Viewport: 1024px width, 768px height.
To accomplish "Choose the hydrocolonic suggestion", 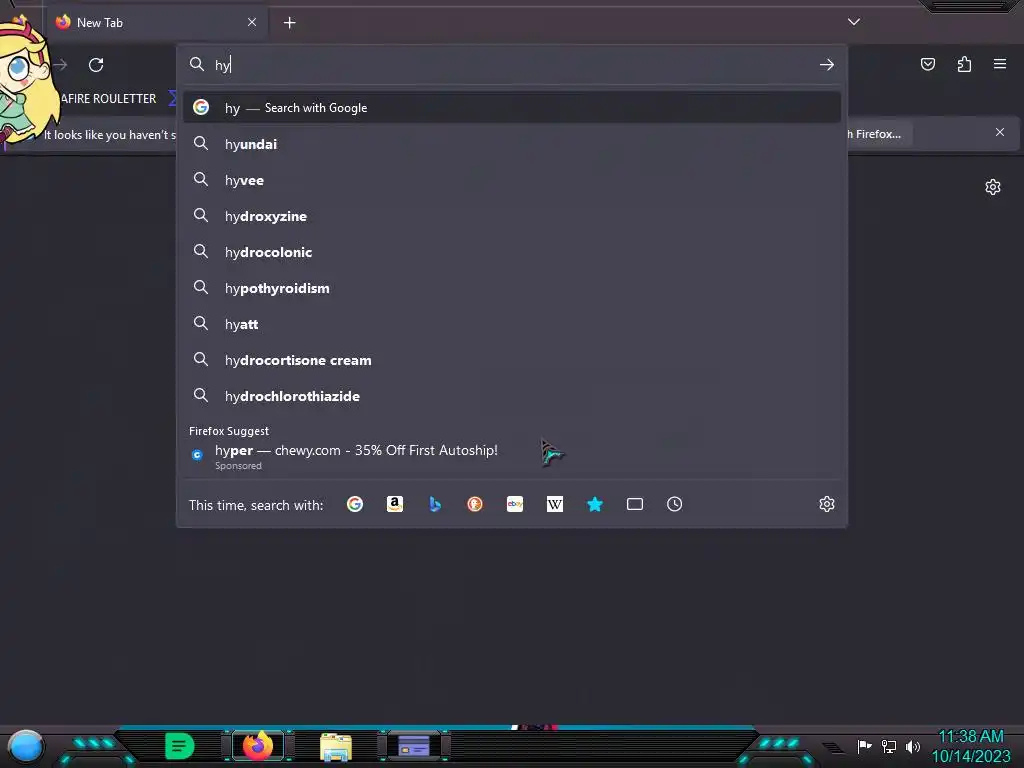I will point(512,252).
